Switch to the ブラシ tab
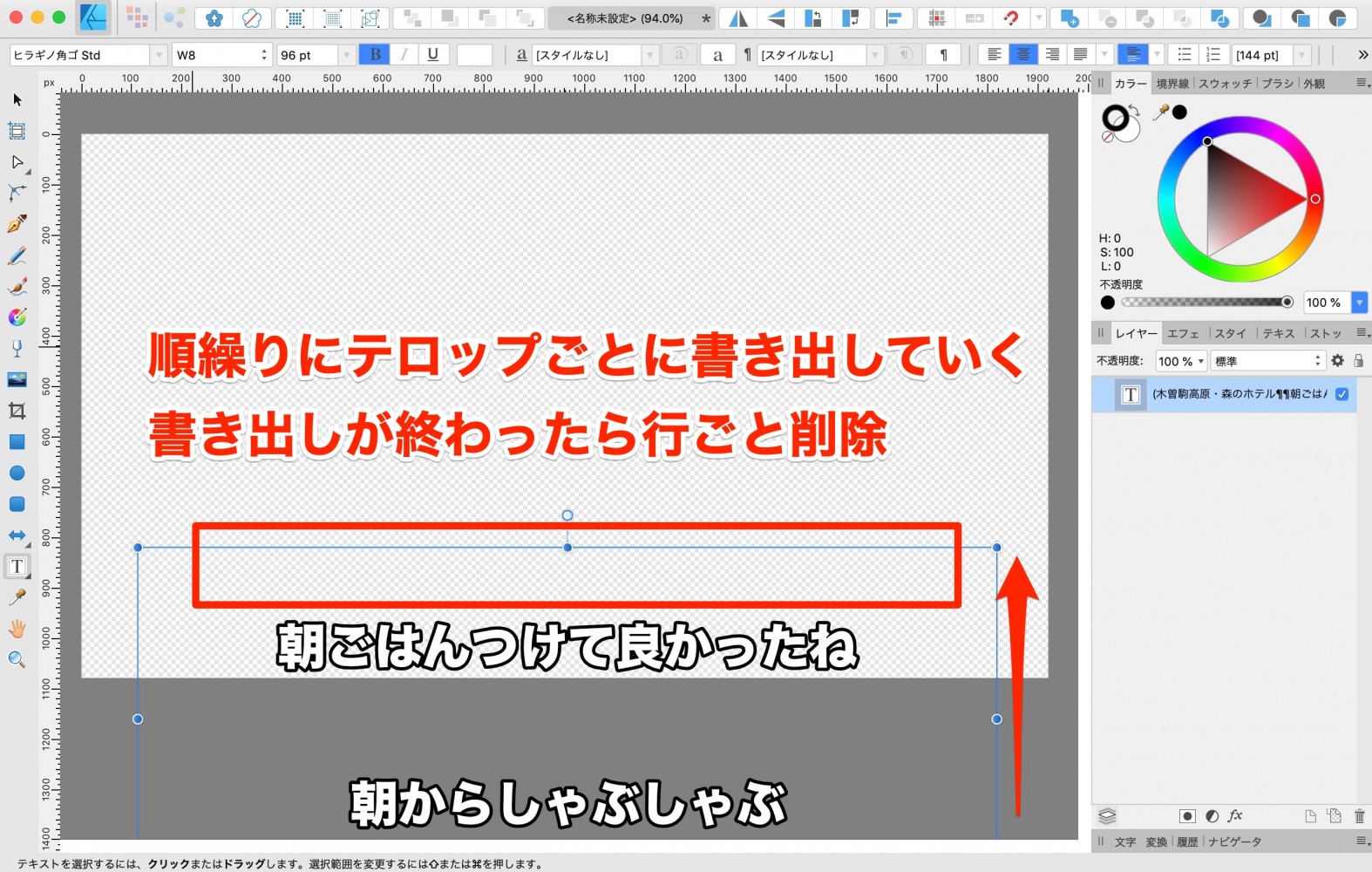The height and width of the screenshot is (872, 1372). (x=1278, y=84)
